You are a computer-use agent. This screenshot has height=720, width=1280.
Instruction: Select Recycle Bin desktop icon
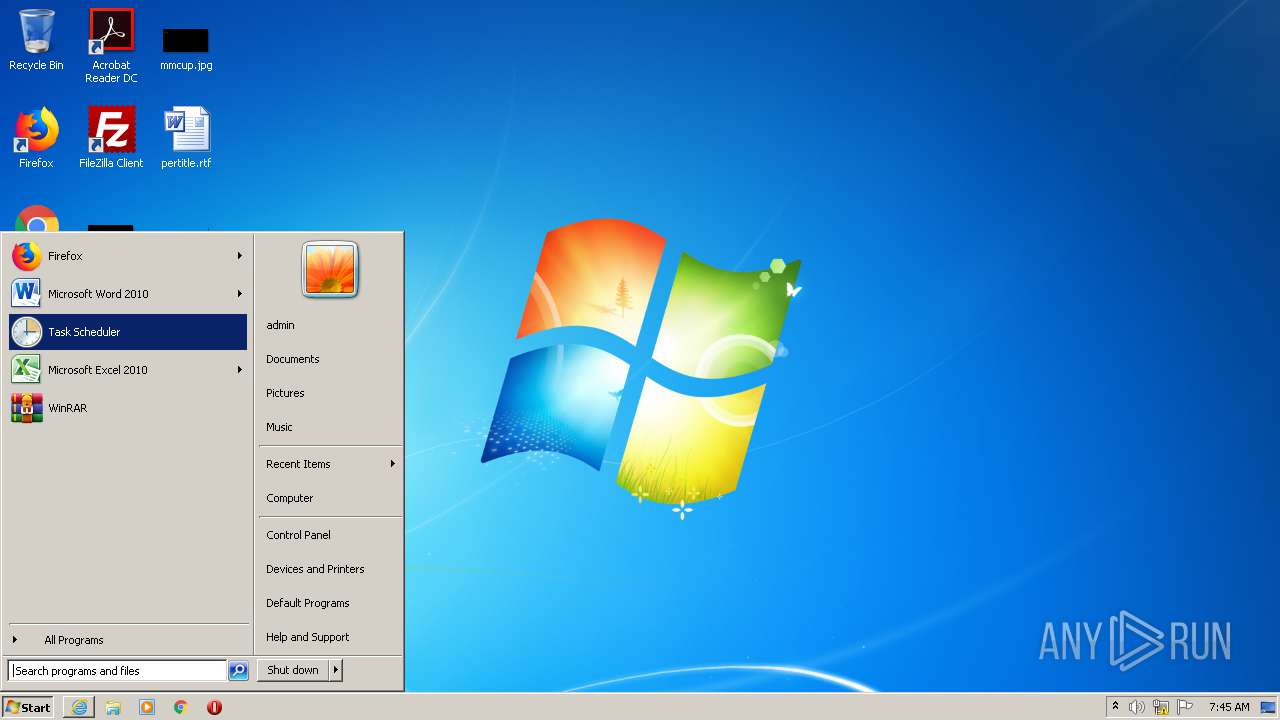point(36,40)
